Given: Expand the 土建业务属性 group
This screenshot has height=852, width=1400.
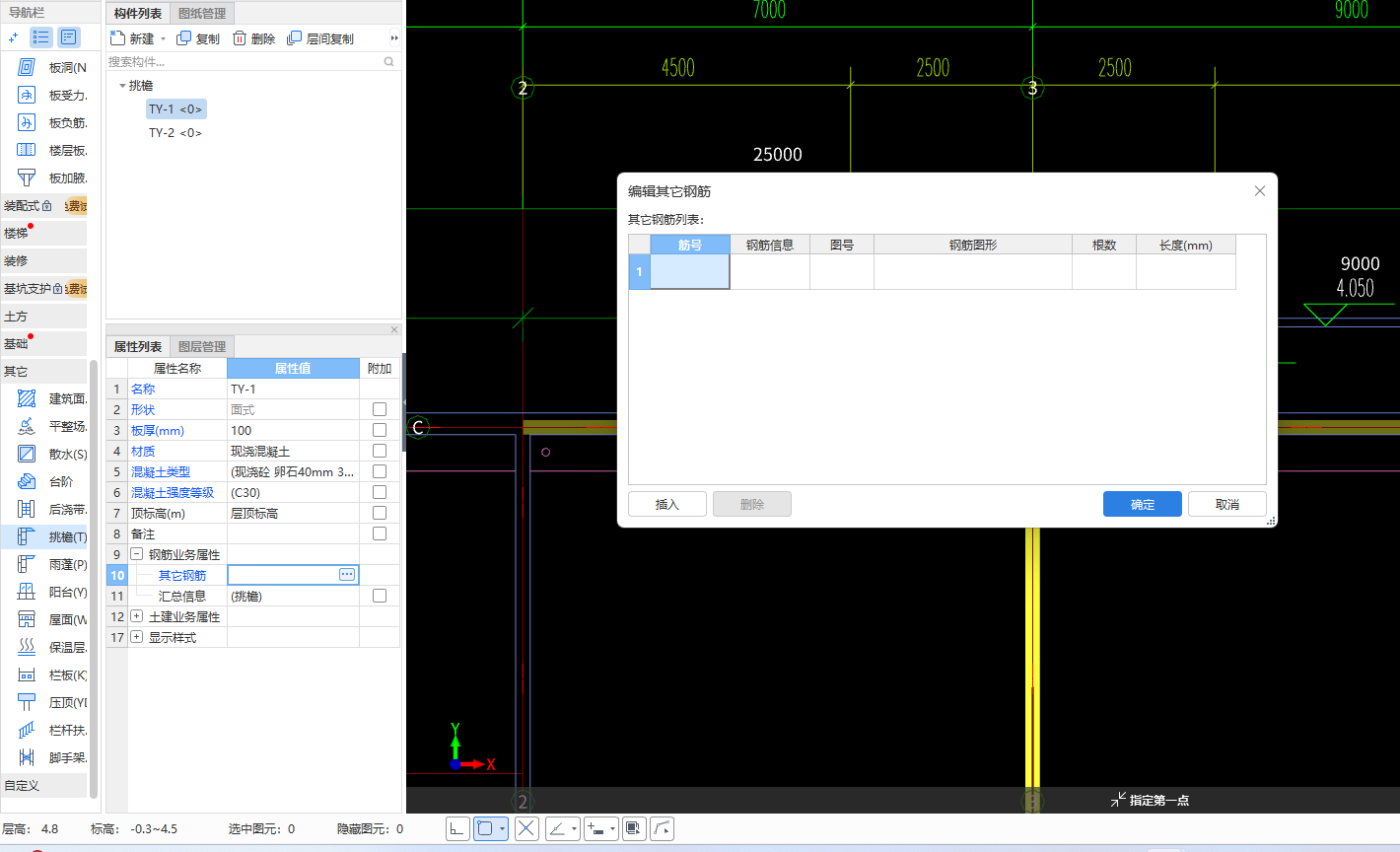Looking at the screenshot, I should (x=137, y=616).
